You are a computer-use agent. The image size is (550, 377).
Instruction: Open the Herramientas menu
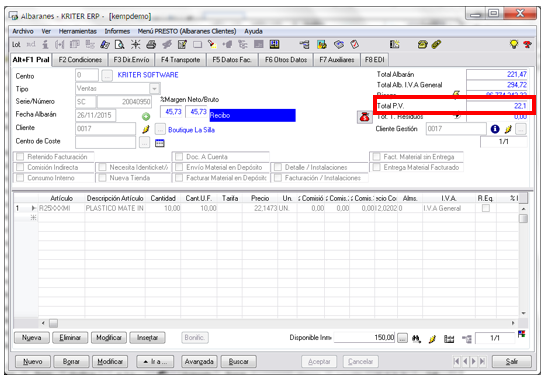(x=78, y=31)
